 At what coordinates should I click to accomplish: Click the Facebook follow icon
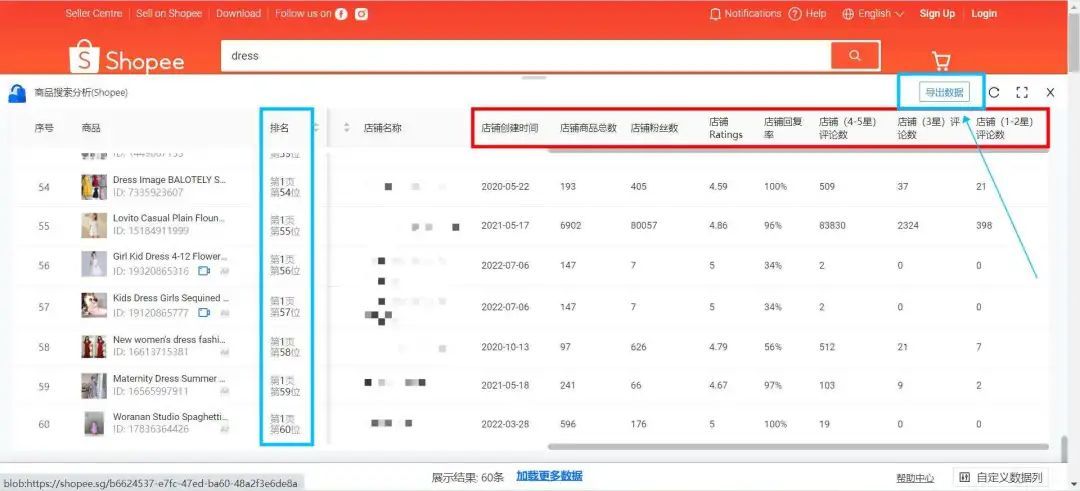point(342,14)
